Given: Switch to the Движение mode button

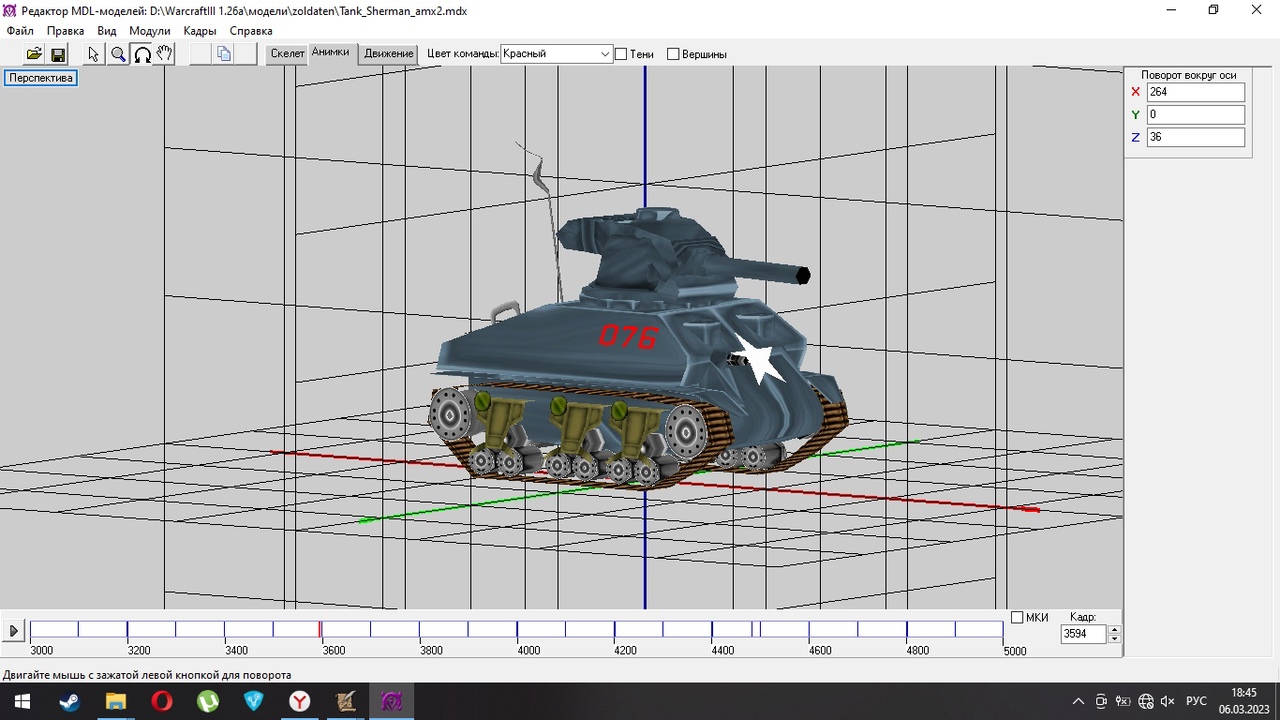Looking at the screenshot, I should pyautogui.click(x=389, y=54).
